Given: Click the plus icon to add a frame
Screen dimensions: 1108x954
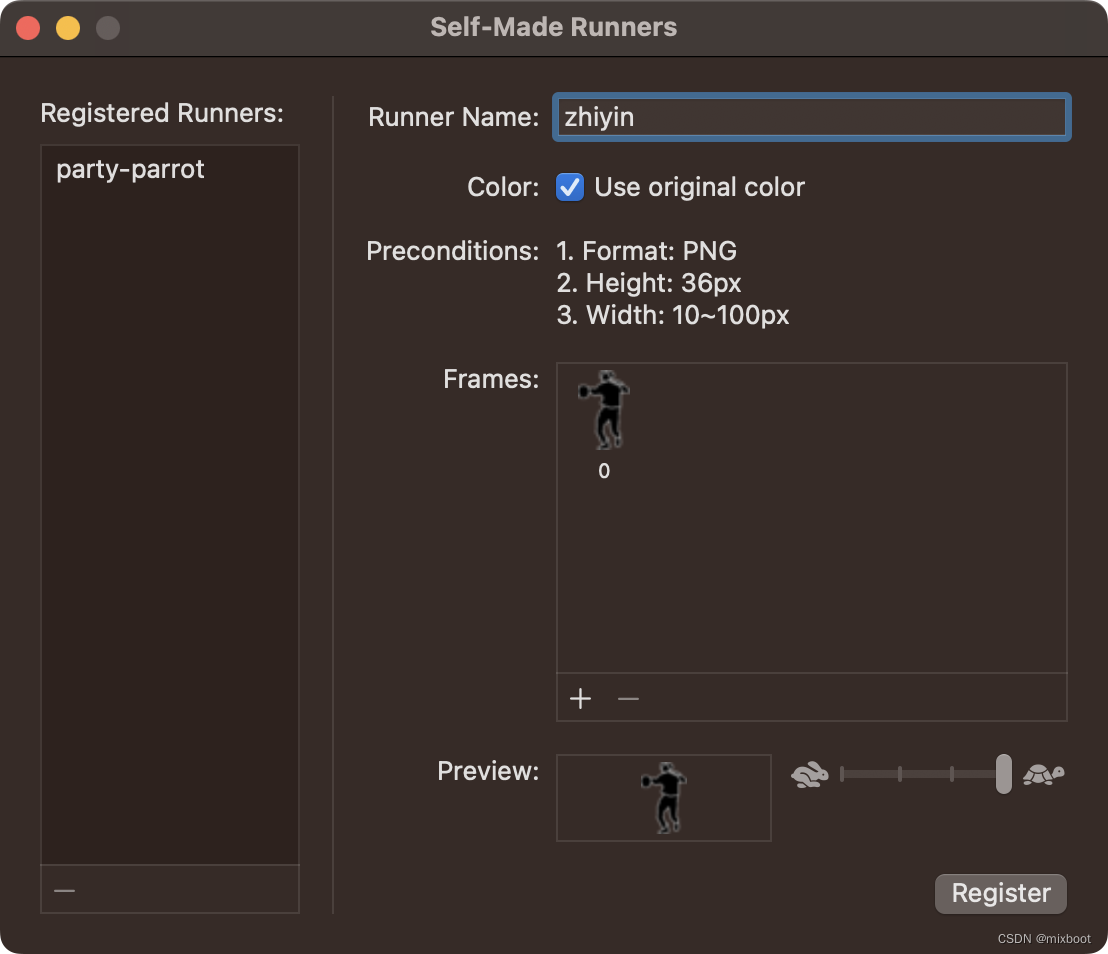Looking at the screenshot, I should (x=580, y=698).
